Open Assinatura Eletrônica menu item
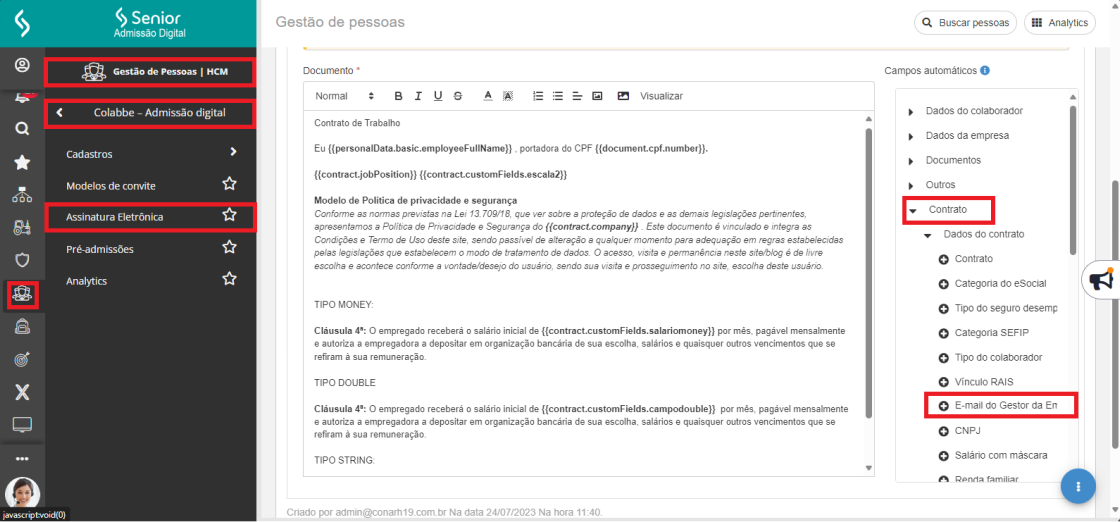This screenshot has height=522, width=1120. pos(114,216)
